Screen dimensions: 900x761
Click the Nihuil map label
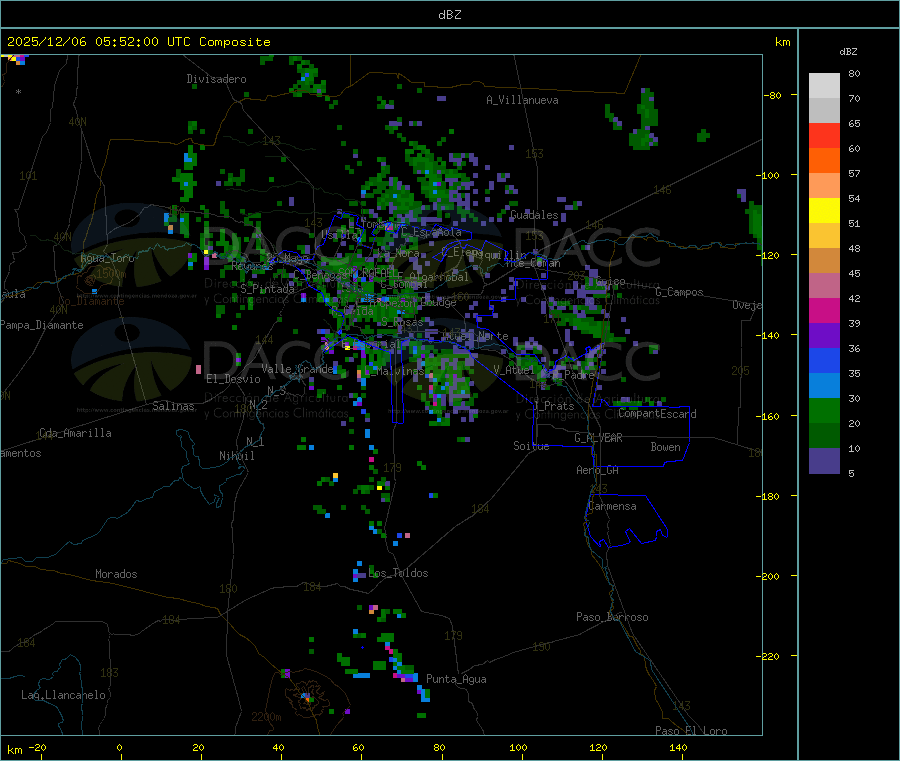pos(236,456)
